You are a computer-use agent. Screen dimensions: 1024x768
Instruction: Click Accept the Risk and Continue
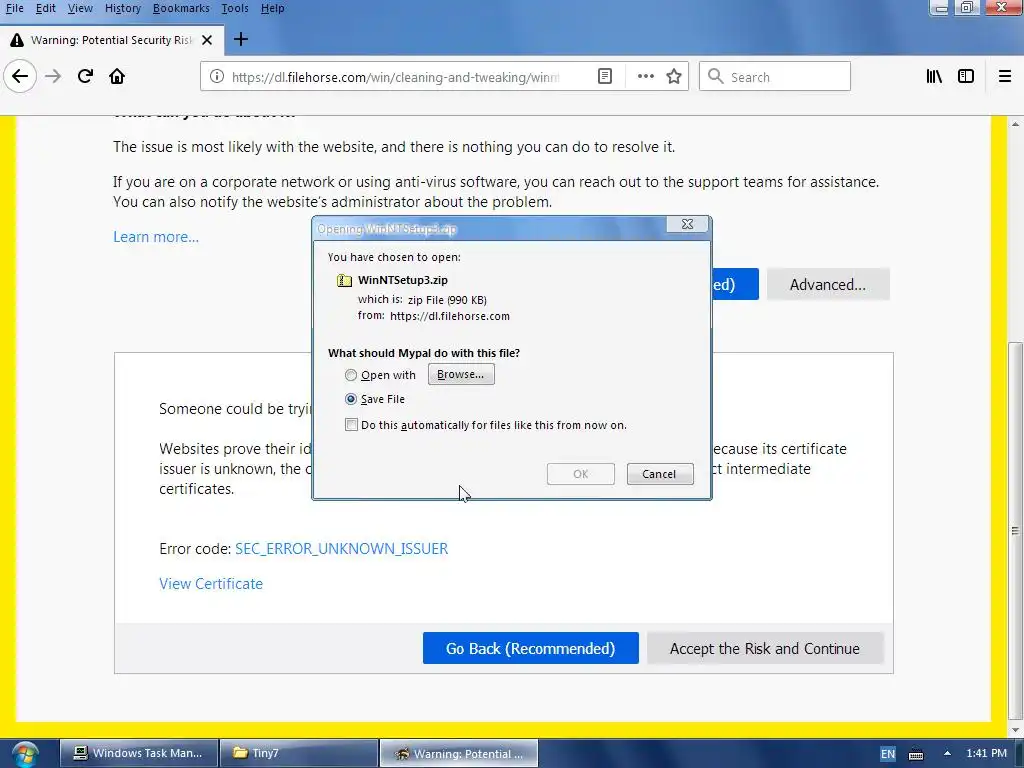point(765,648)
